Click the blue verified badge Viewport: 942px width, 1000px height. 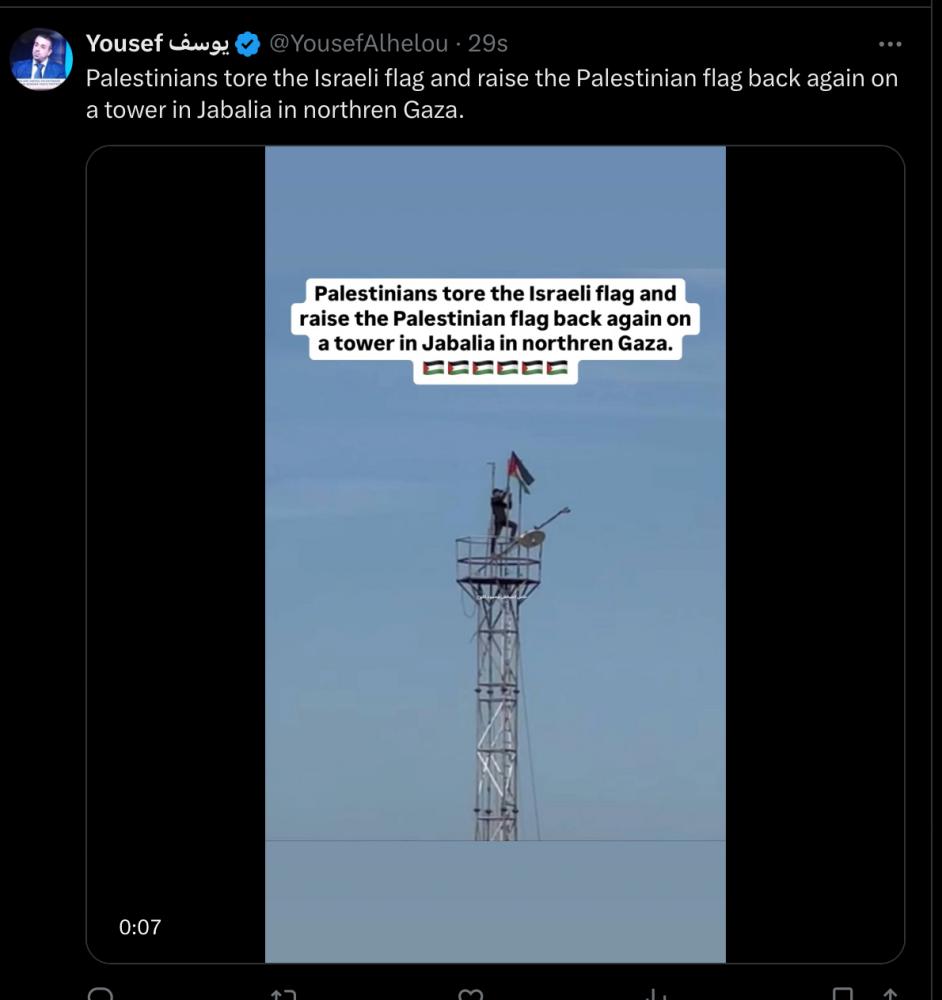pos(248,44)
